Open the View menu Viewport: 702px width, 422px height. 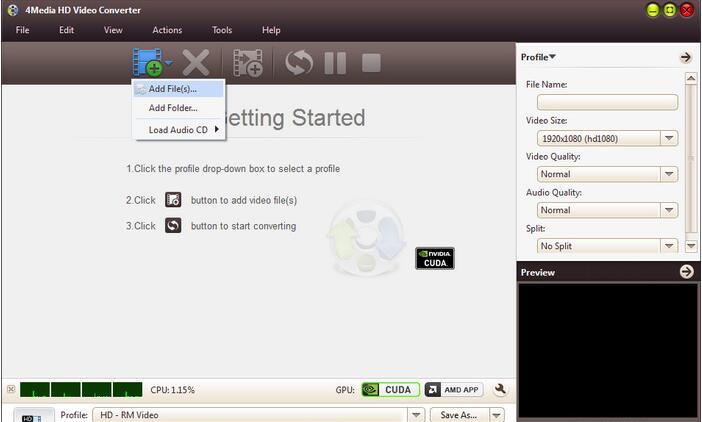(113, 30)
